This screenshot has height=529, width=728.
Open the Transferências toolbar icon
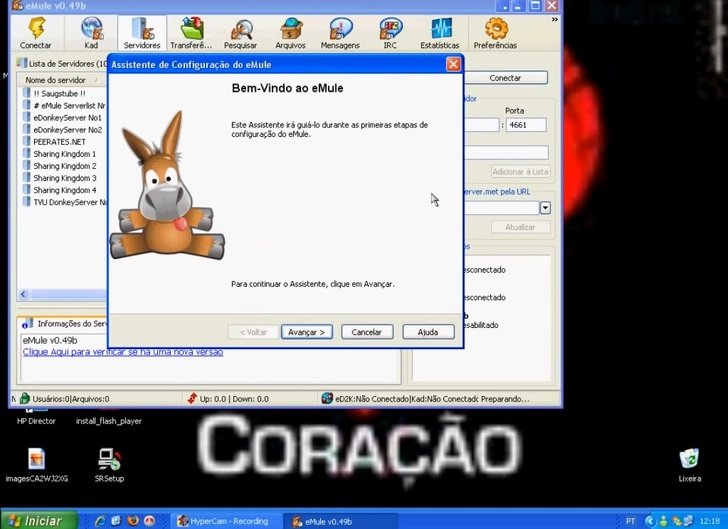click(x=191, y=33)
